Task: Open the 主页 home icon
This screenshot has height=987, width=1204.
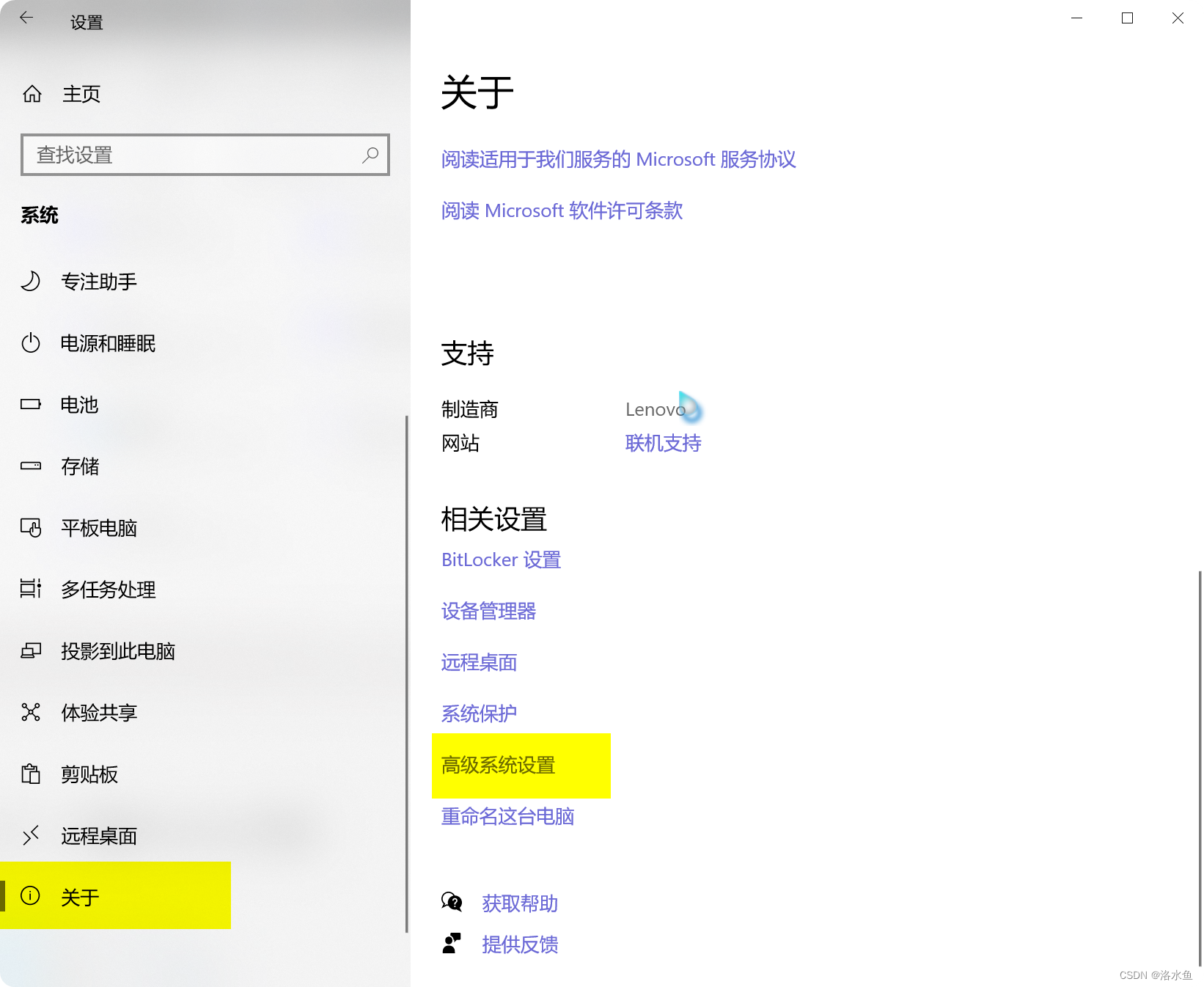Action: [x=32, y=94]
